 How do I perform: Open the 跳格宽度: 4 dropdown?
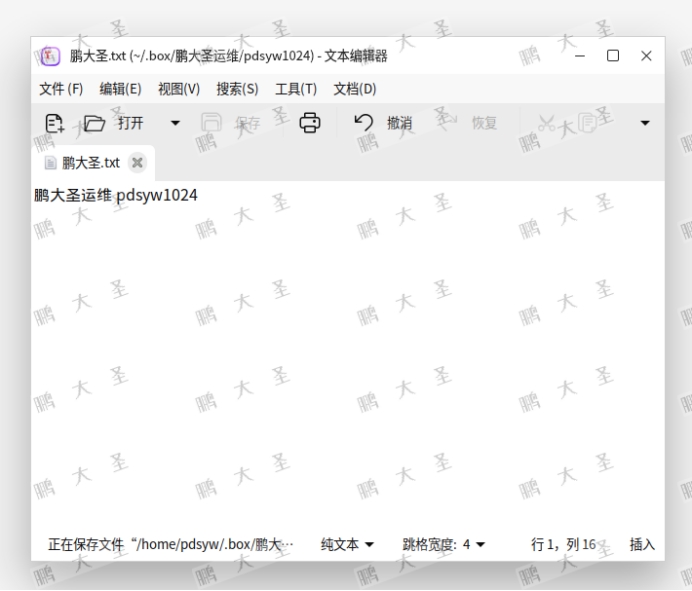tap(444, 545)
